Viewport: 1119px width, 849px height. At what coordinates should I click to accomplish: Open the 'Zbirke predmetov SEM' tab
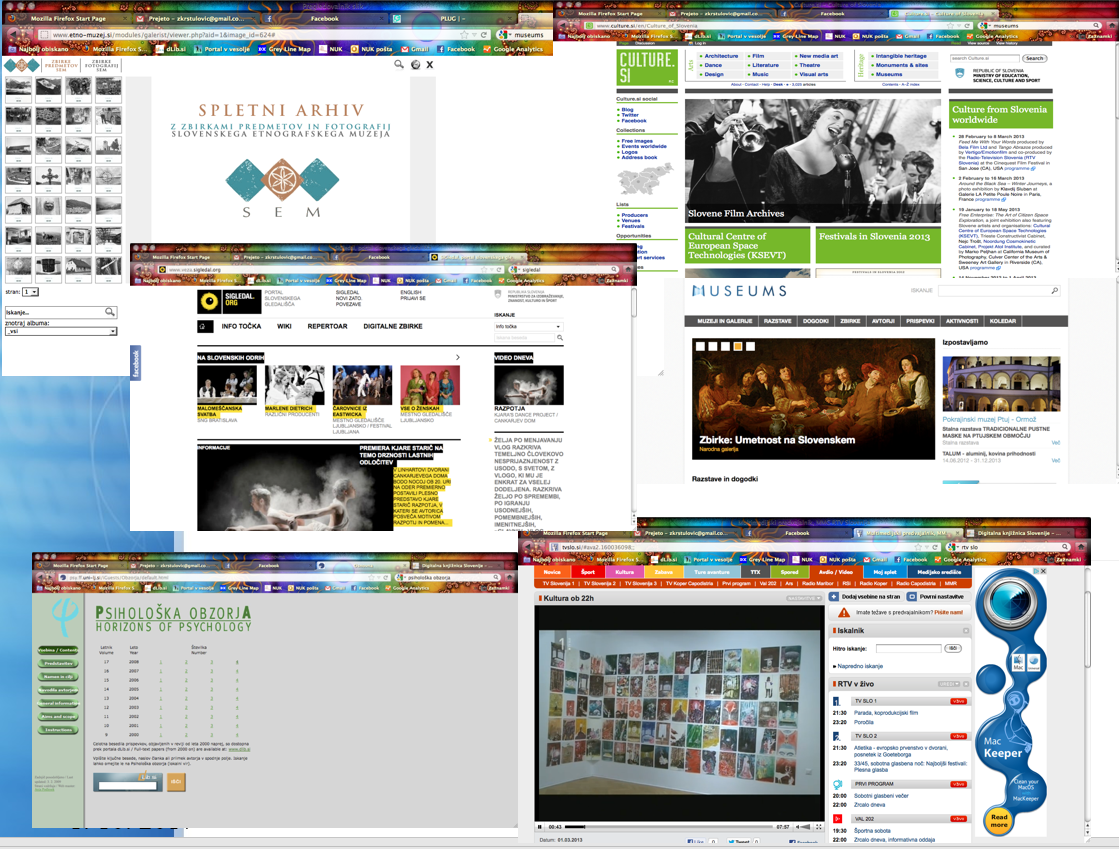click(x=61, y=66)
